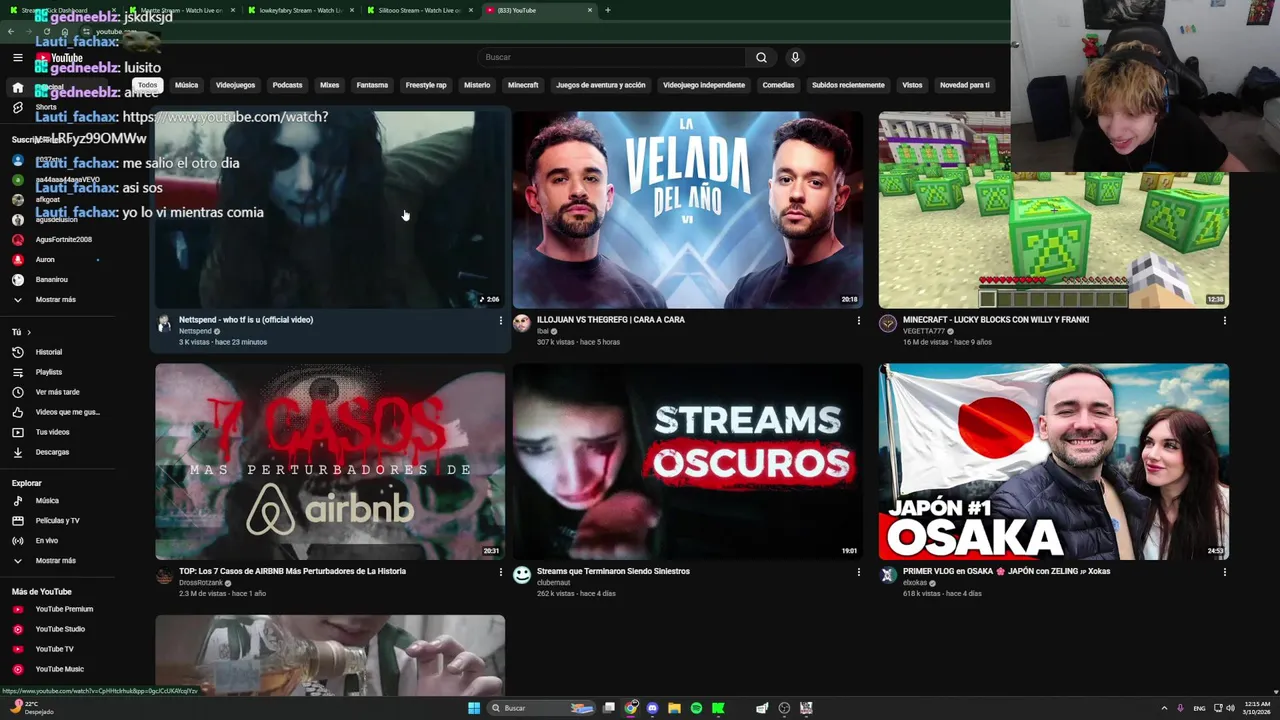Open options menu for ILLOJUAN VS THEGREFG video
1280x720 pixels.
pos(858,321)
